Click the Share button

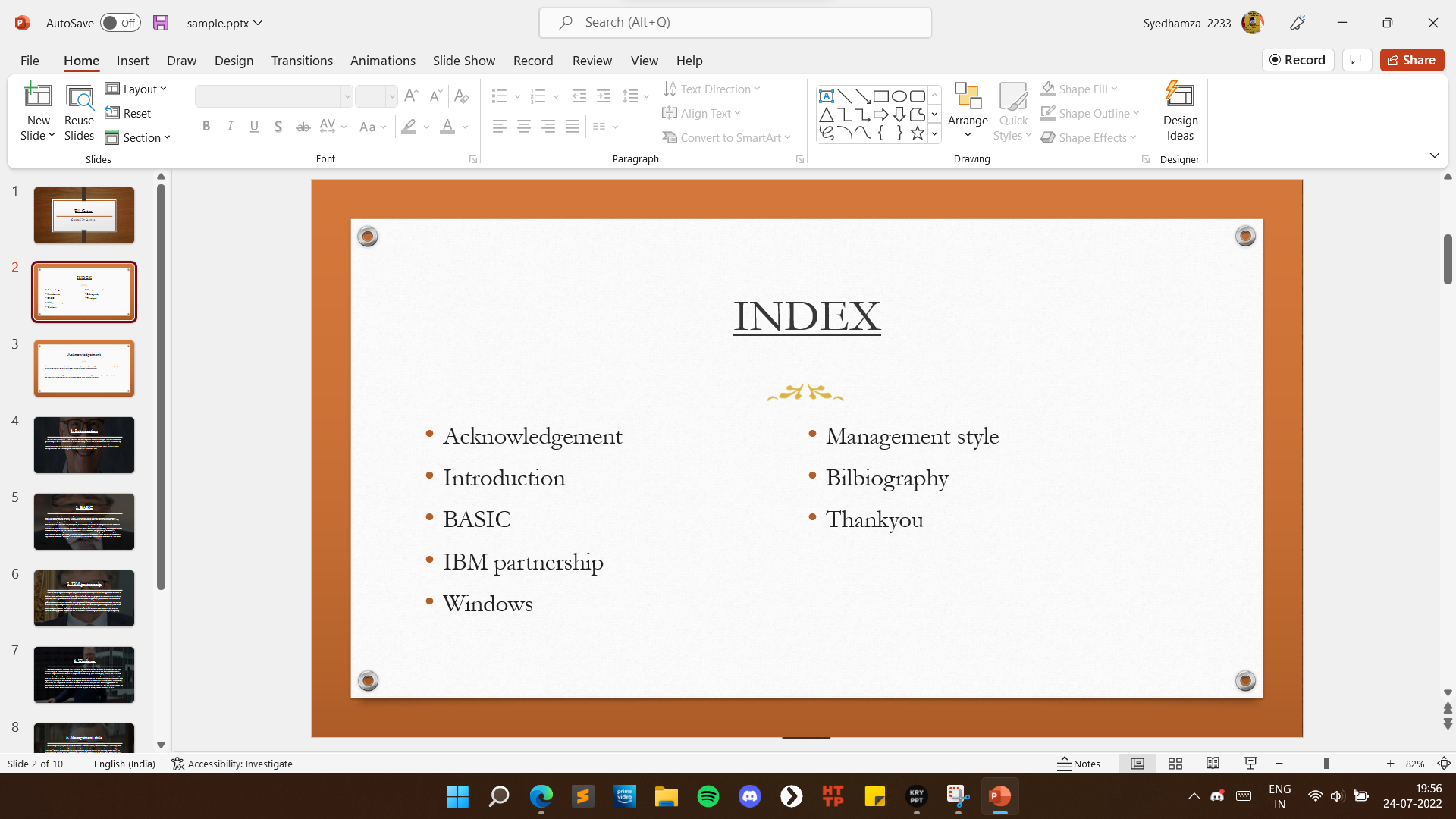click(x=1411, y=60)
